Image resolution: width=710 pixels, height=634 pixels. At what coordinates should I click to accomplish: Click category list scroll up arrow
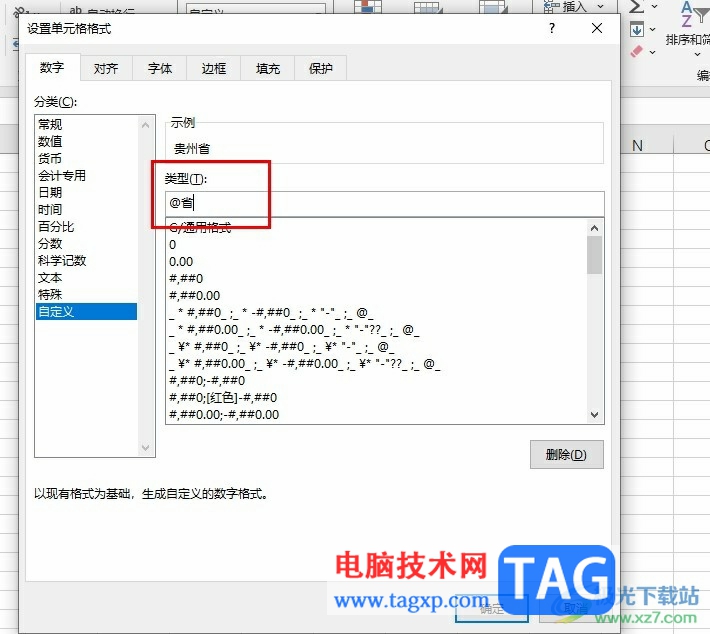pyautogui.click(x=145, y=125)
